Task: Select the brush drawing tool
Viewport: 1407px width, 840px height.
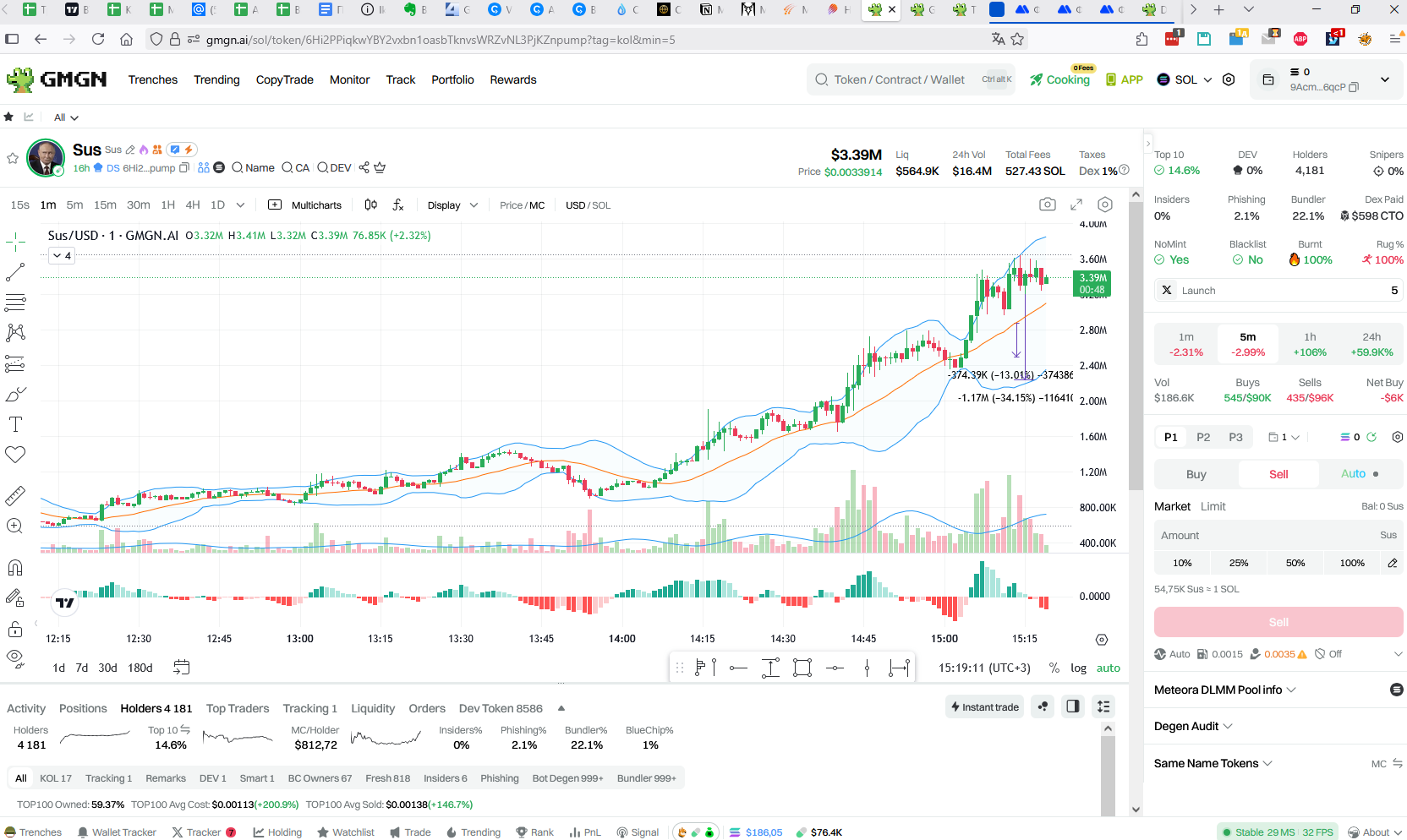Action: point(15,395)
